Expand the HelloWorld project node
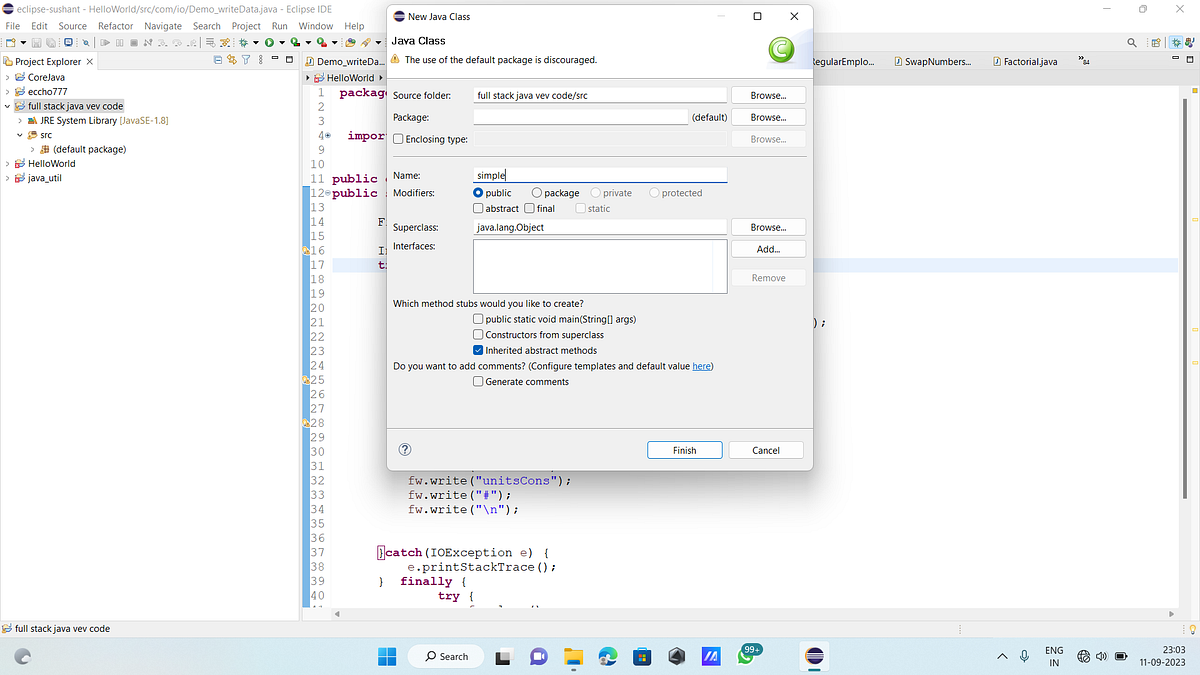The width and height of the screenshot is (1200, 675). point(8,164)
